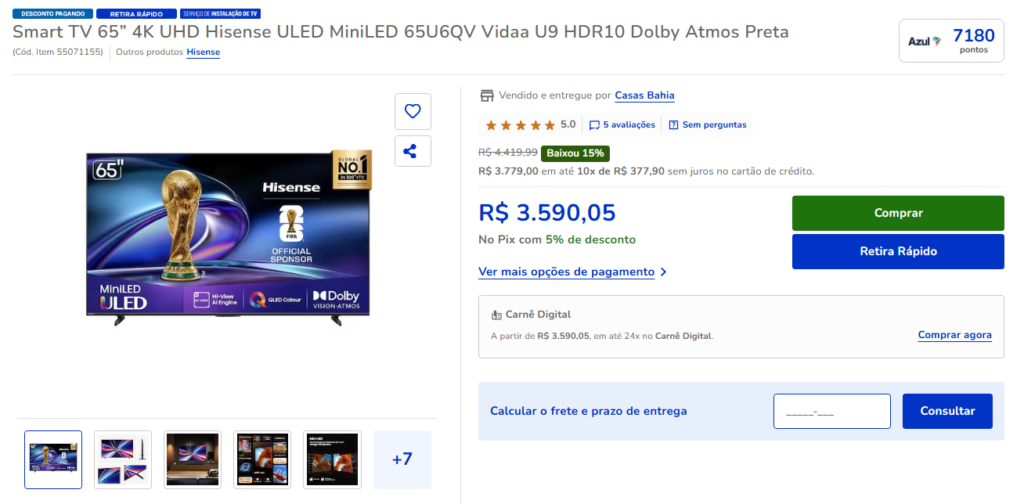Click the green Comprar button
Screen dimensions: 1024x504
[x=898, y=213]
